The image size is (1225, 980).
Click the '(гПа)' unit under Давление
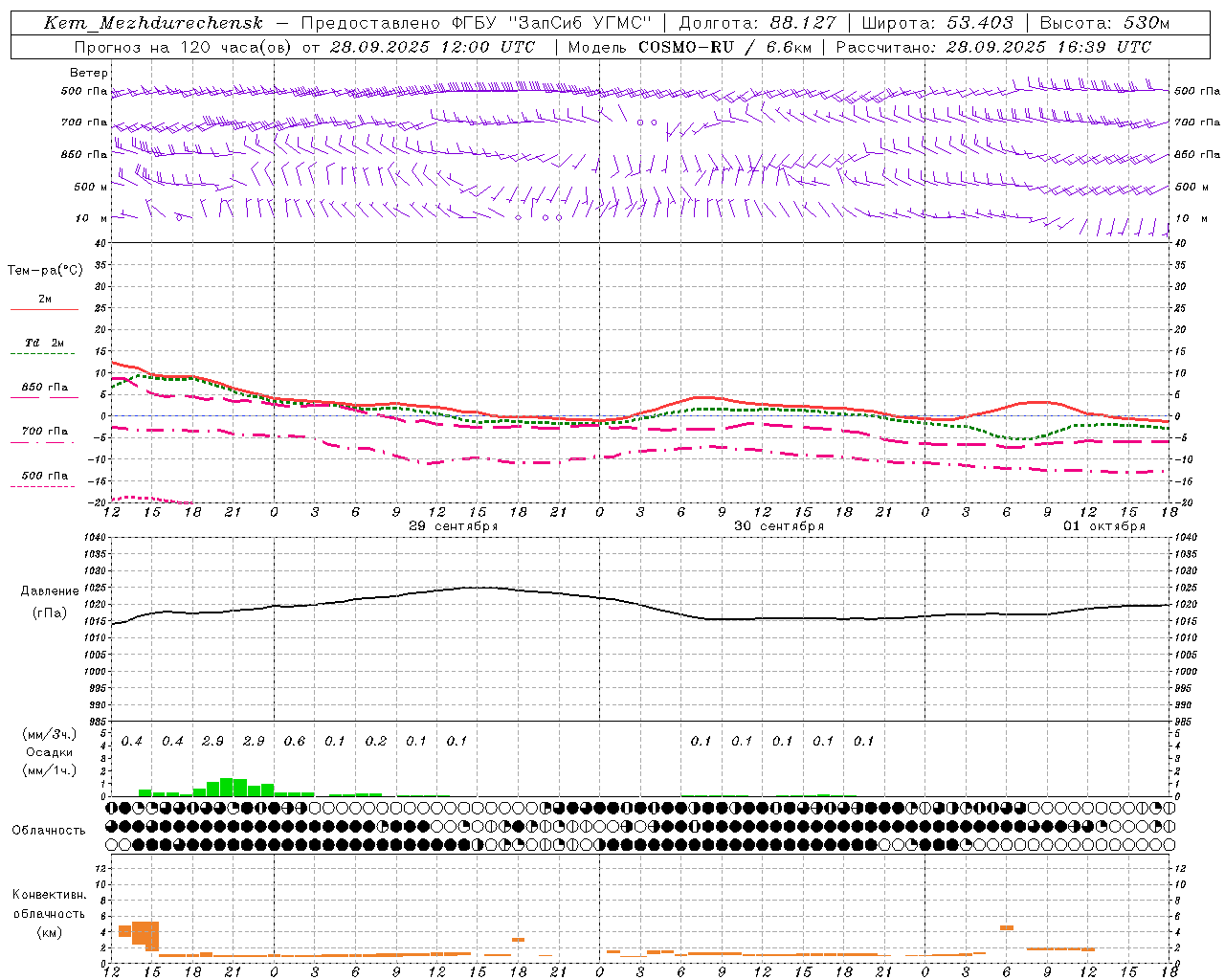50,612
